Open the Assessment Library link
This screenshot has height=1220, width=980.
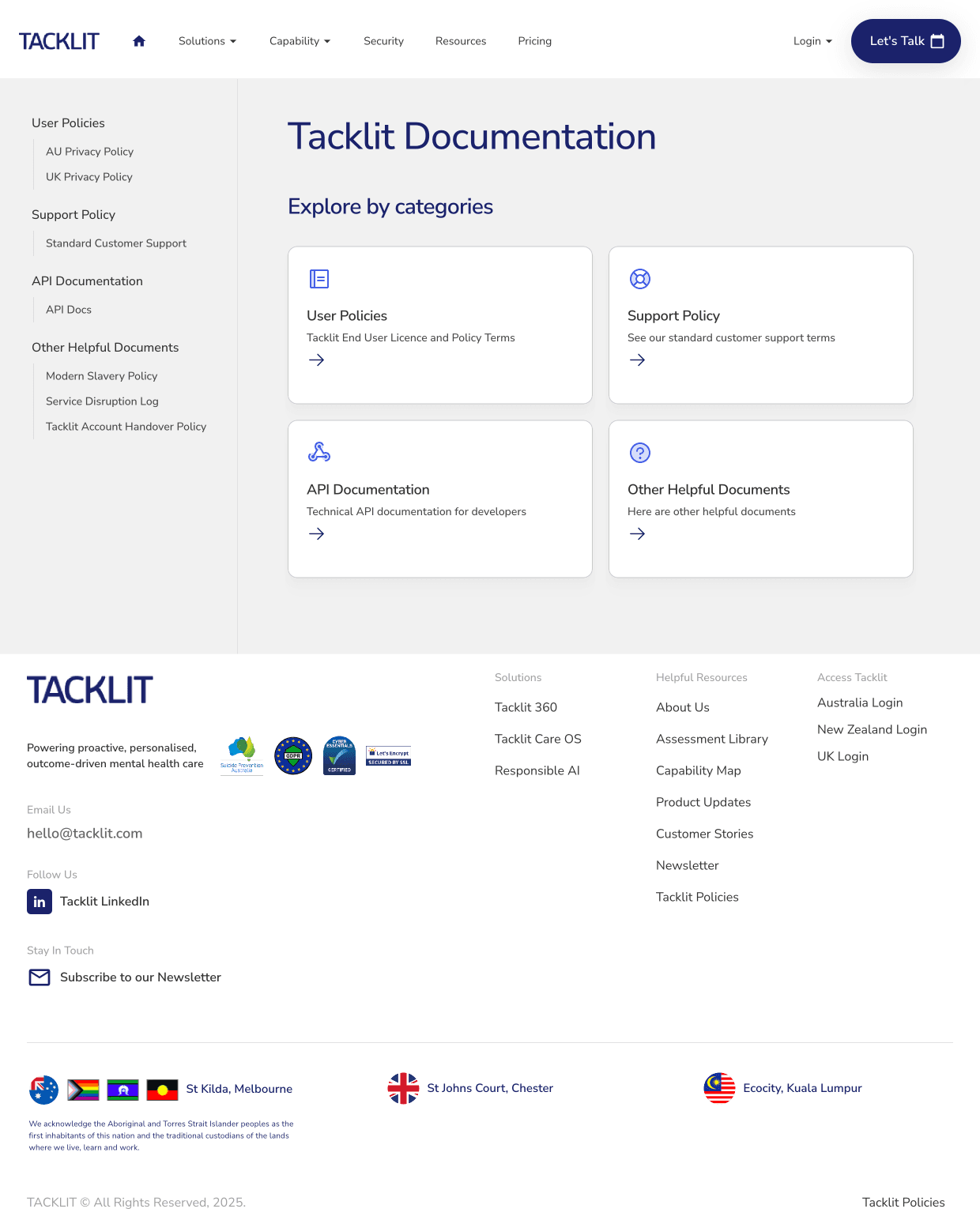[712, 739]
